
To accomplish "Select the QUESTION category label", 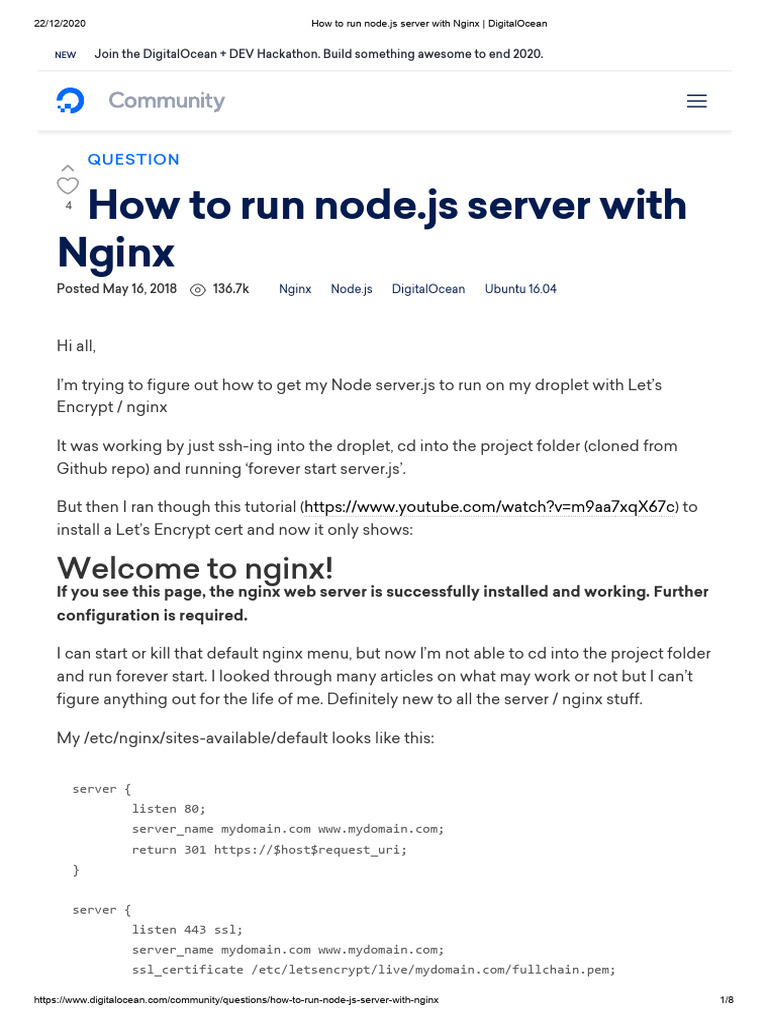I will 133,159.
